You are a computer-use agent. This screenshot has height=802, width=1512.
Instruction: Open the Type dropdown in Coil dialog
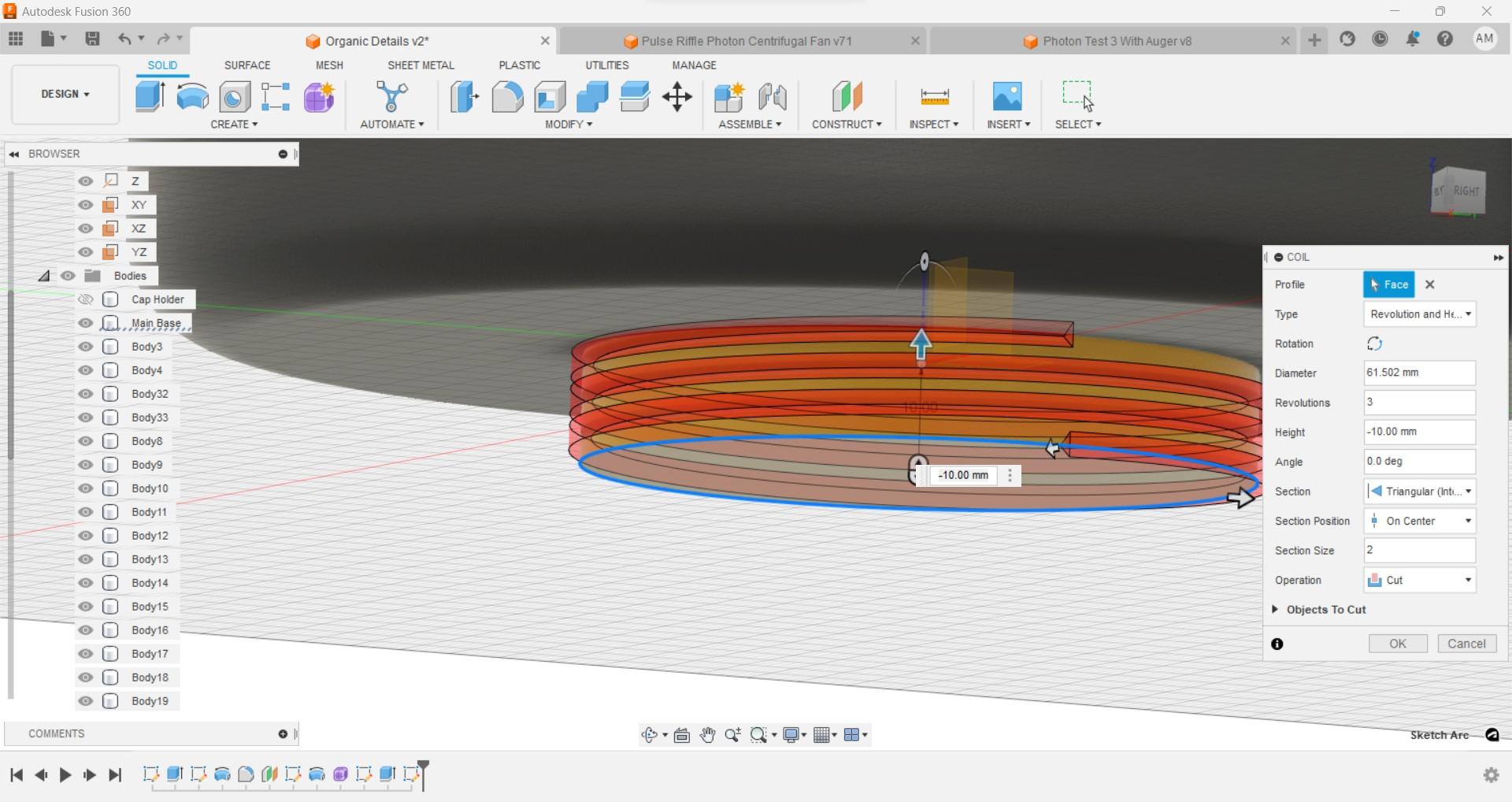(1420, 314)
